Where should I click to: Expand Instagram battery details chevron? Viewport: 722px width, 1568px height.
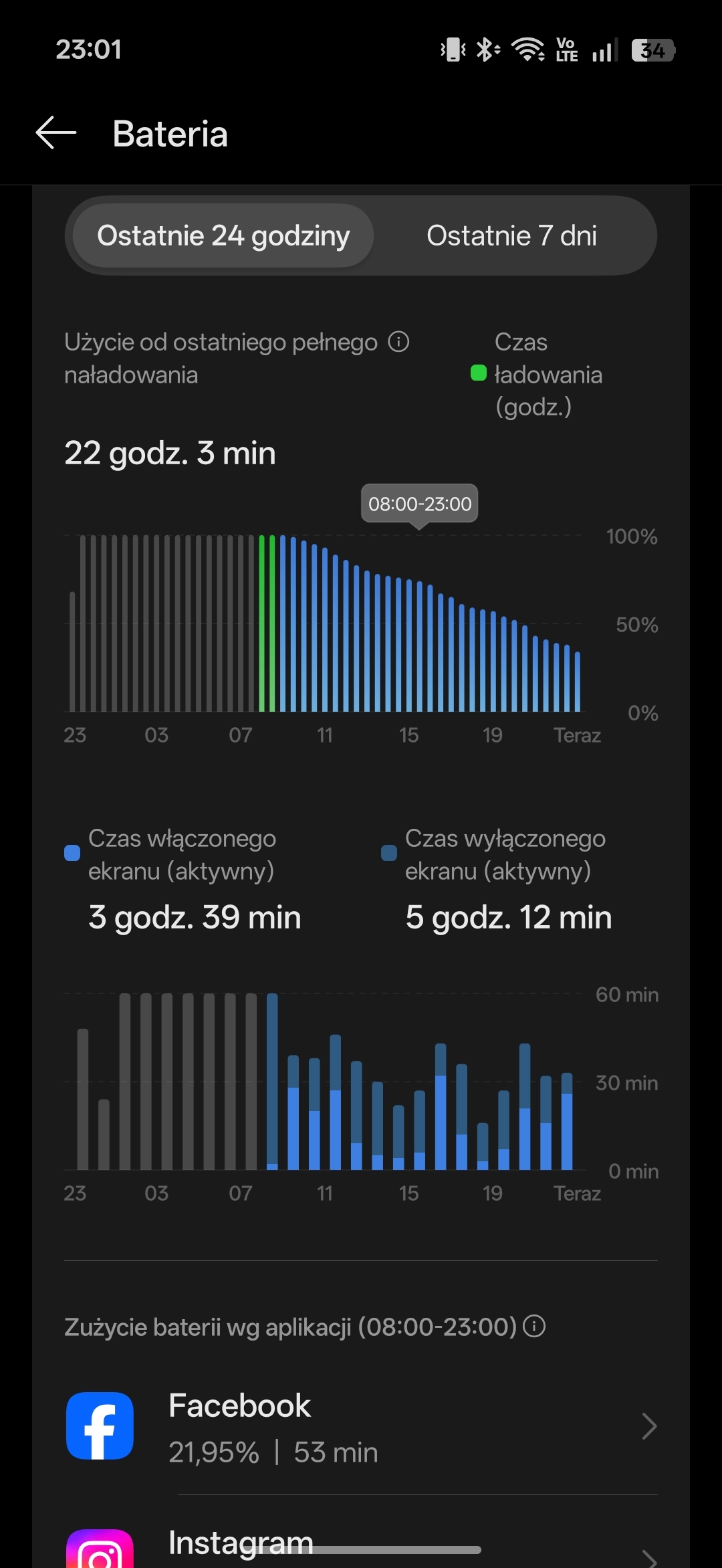point(648,1557)
